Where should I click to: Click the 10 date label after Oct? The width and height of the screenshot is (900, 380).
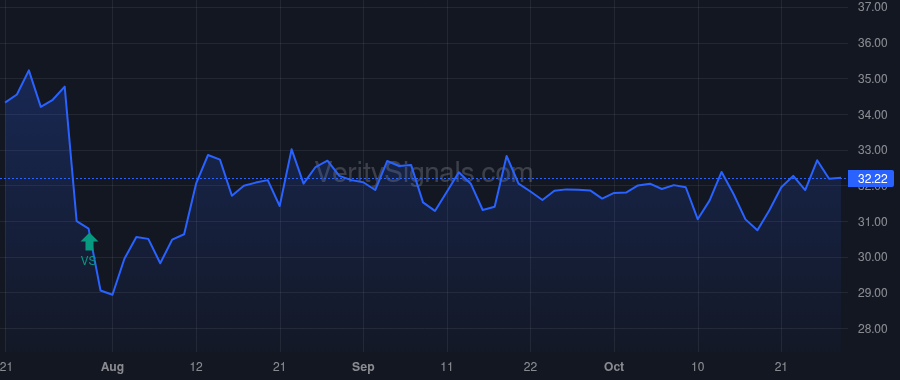[698, 367]
